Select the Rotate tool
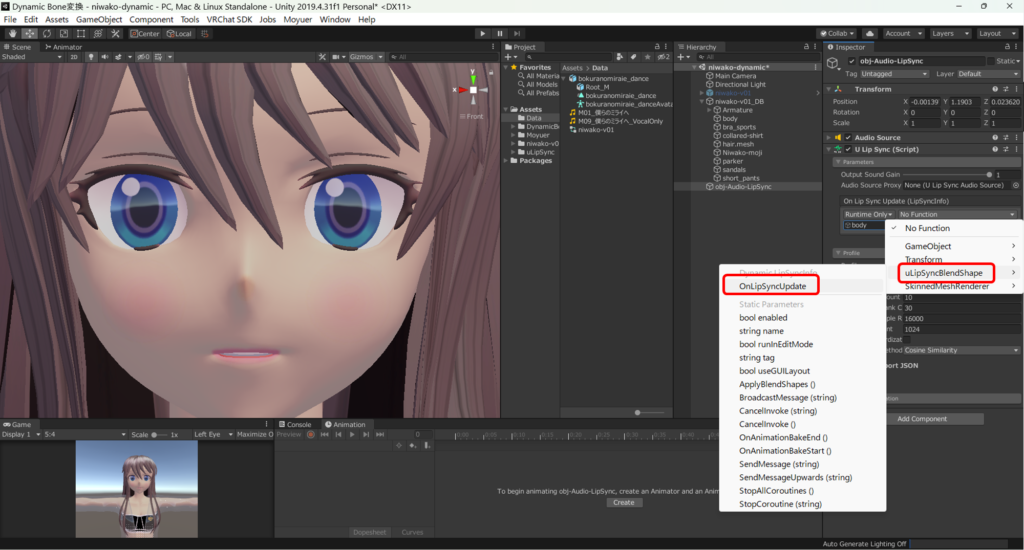 click(x=46, y=33)
